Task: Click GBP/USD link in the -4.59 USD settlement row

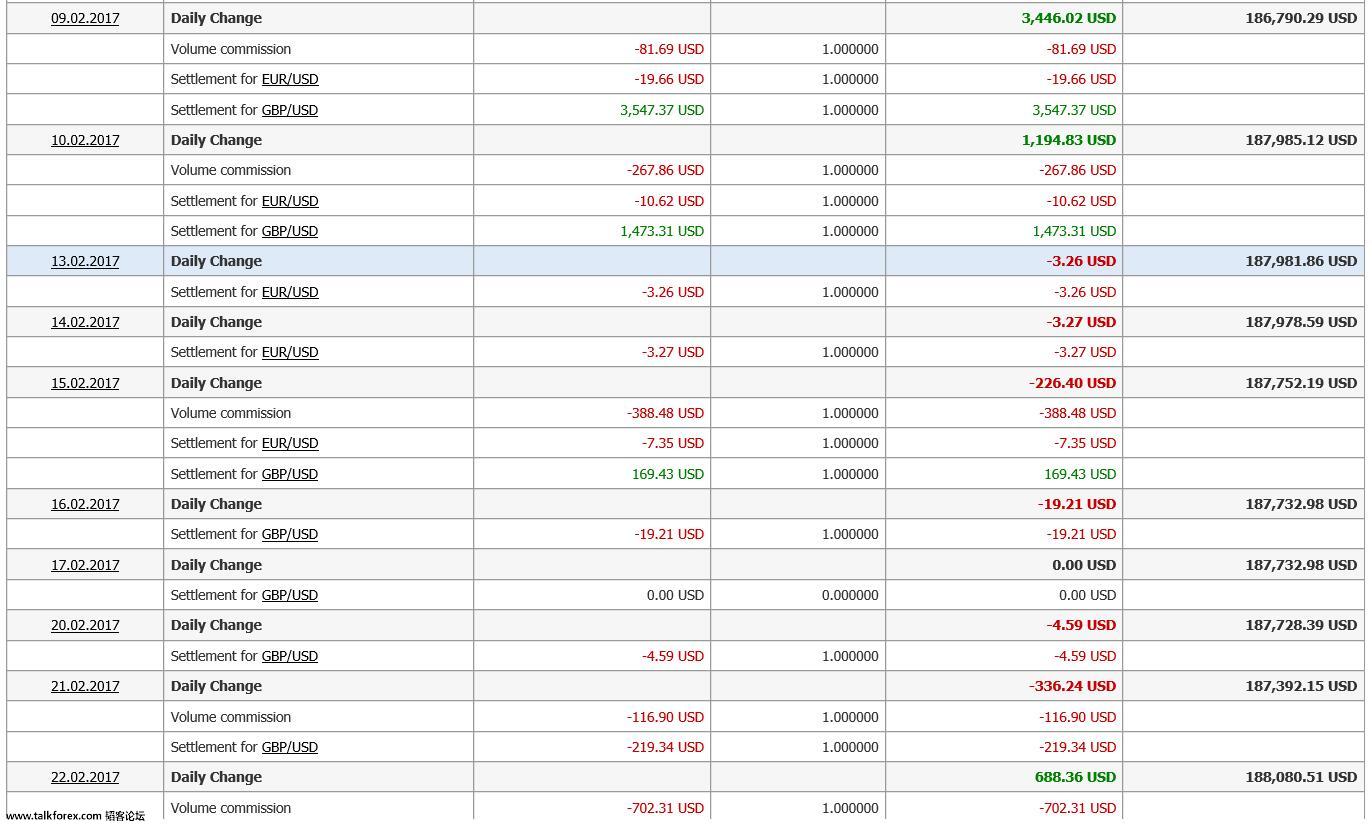Action: (290, 656)
